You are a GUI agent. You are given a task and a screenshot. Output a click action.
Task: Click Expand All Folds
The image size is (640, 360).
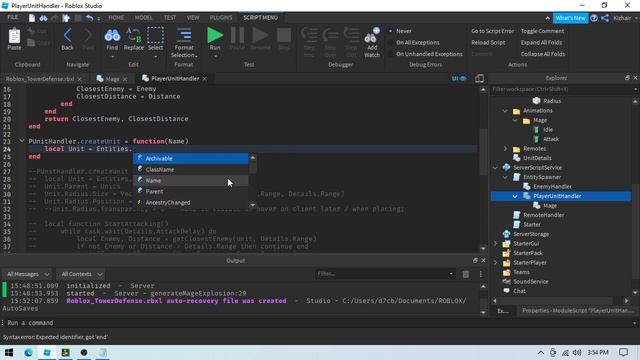coord(541,42)
